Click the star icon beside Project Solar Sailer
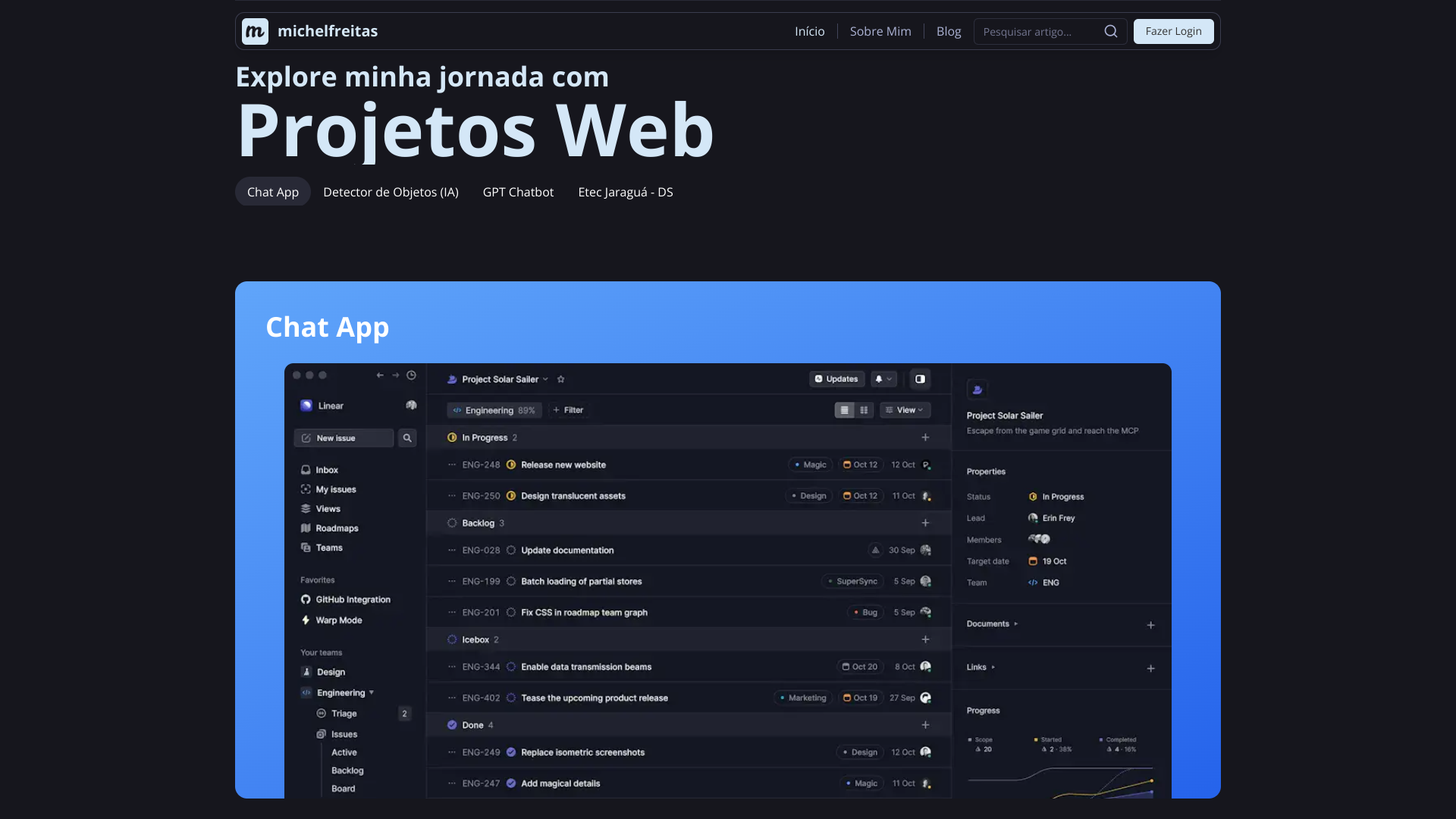 [x=560, y=379]
